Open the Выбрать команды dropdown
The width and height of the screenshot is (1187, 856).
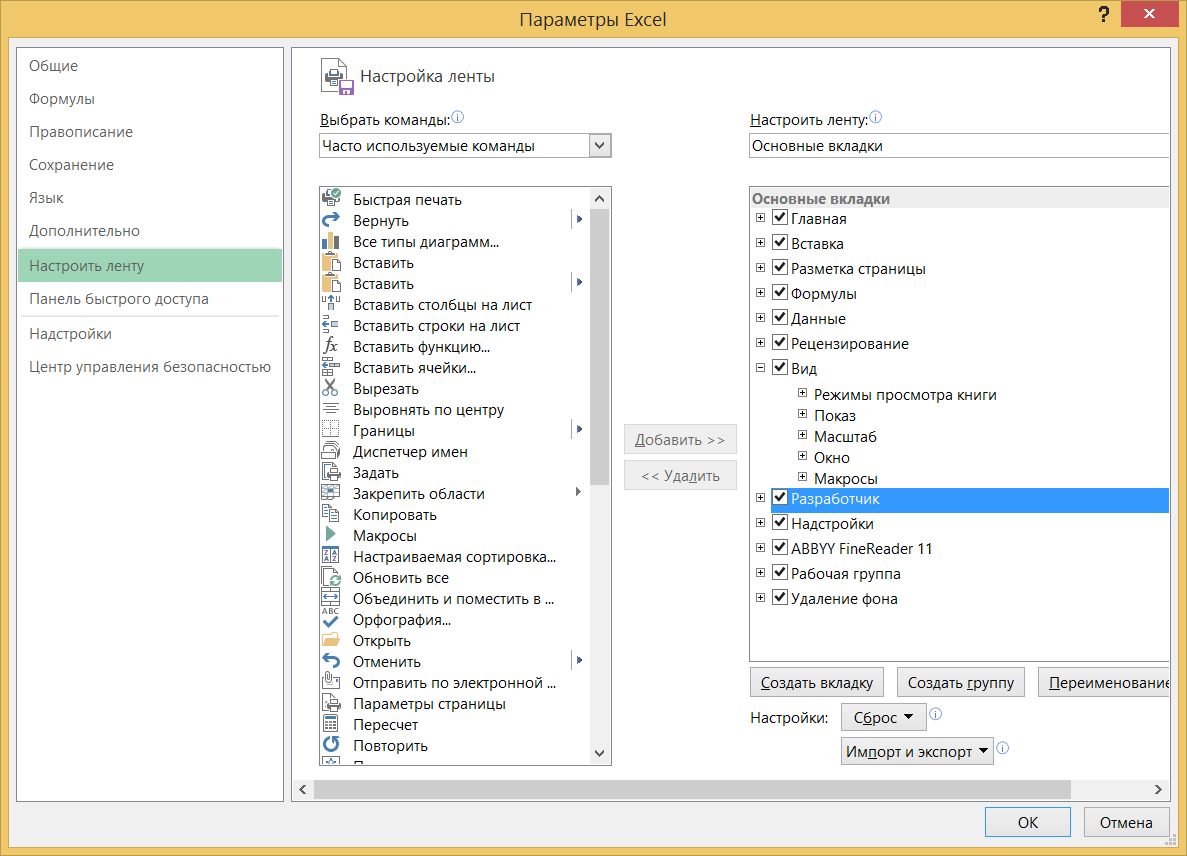[600, 145]
